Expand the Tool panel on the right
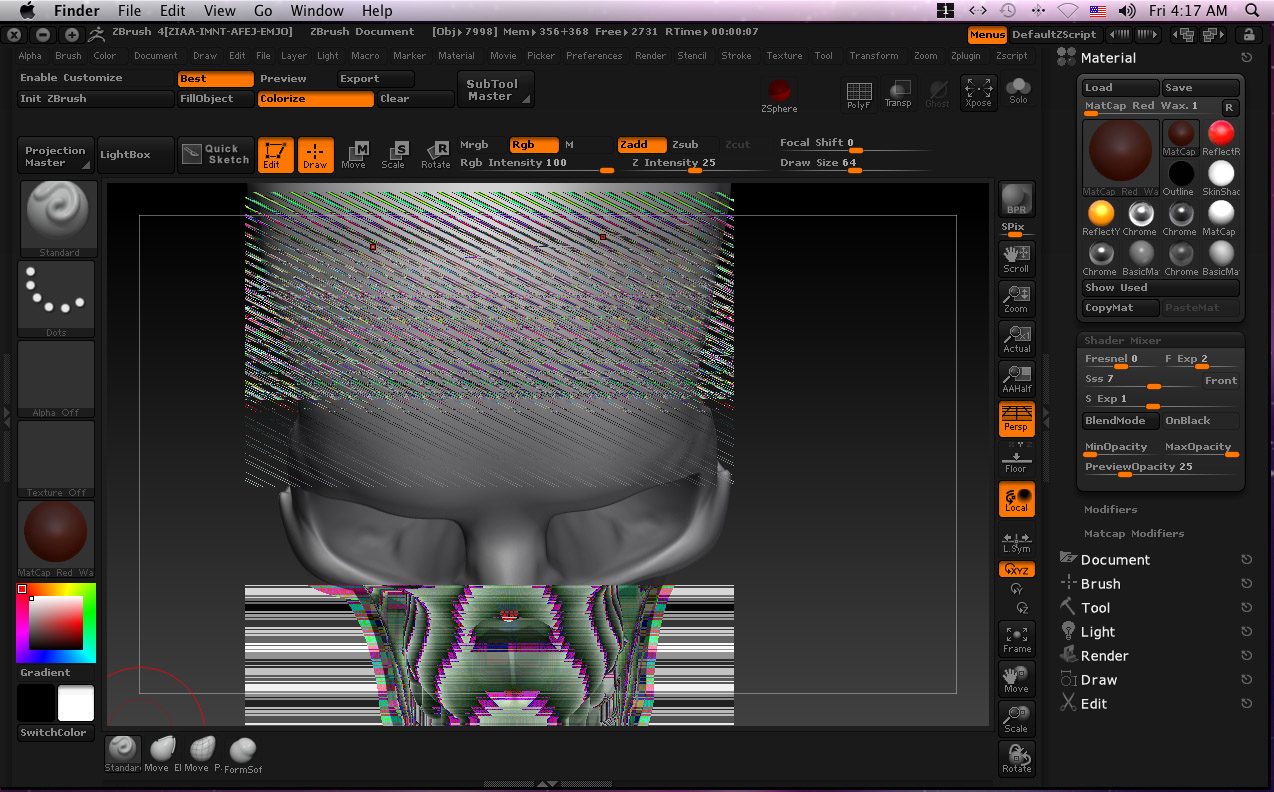The width and height of the screenshot is (1274, 792). [1095, 607]
